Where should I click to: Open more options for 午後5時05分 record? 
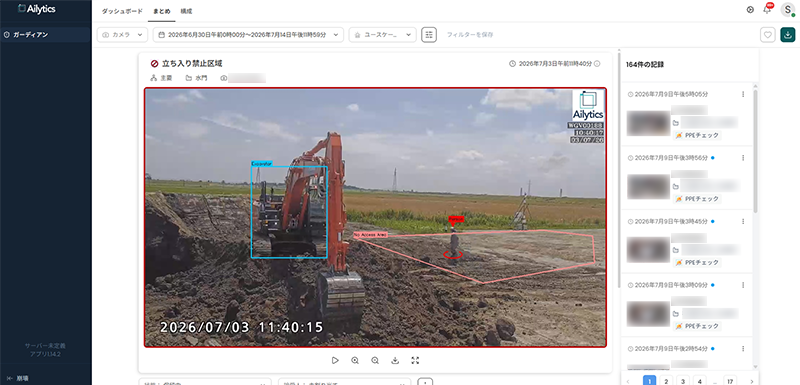pyautogui.click(x=743, y=94)
